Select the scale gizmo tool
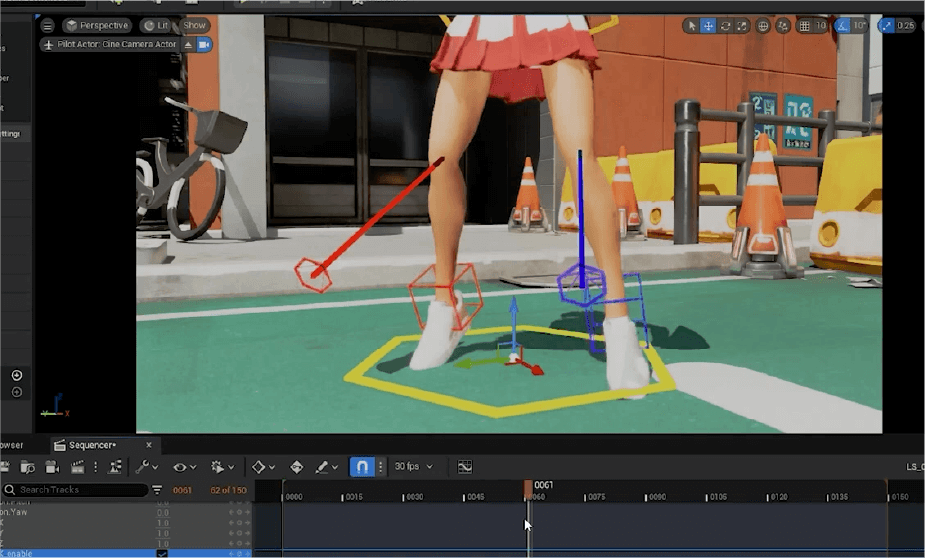Image resolution: width=925 pixels, height=558 pixels. [x=741, y=26]
